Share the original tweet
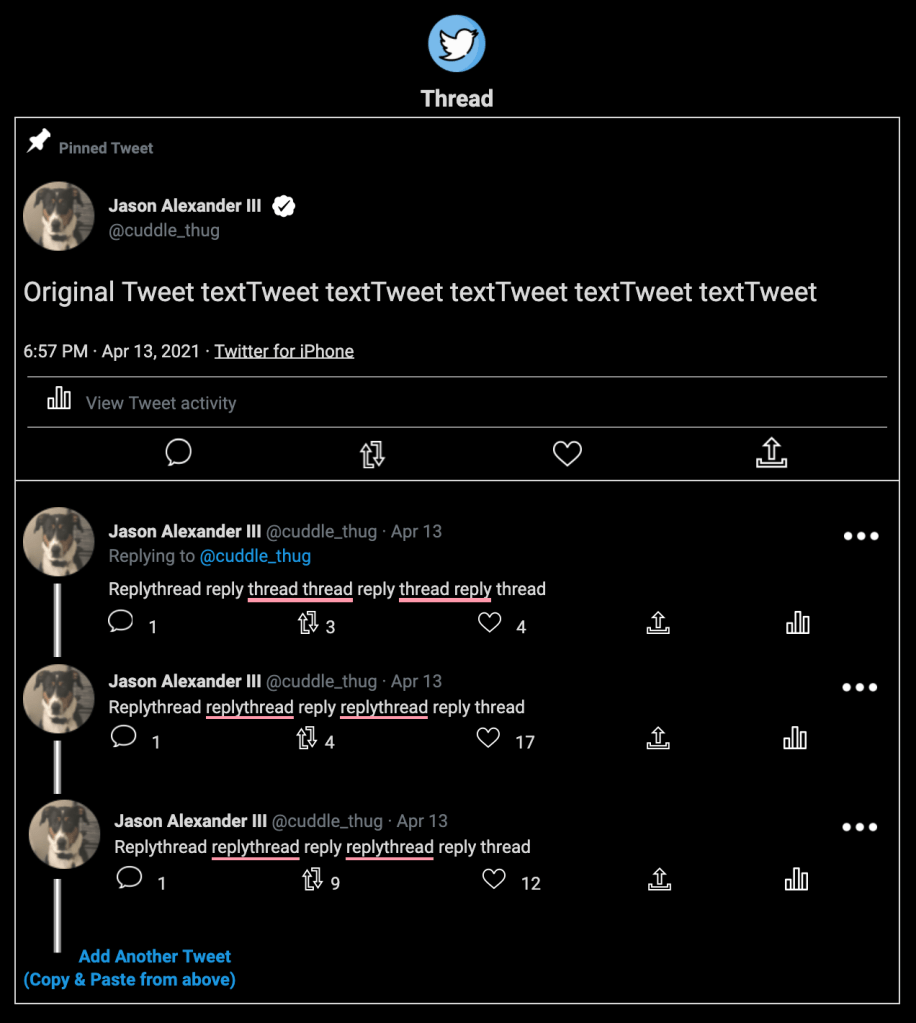 pyautogui.click(x=771, y=453)
